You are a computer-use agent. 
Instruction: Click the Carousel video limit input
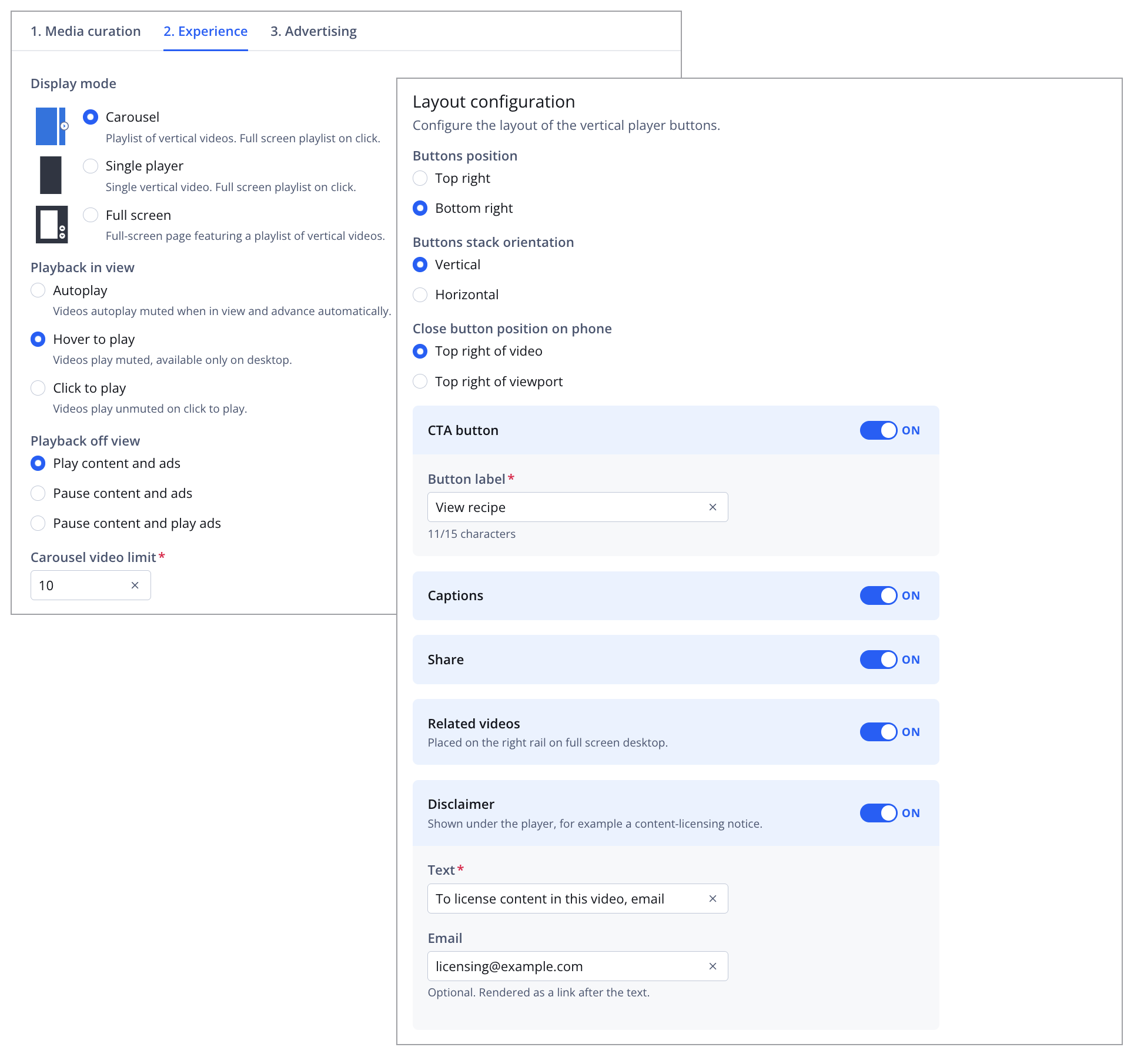91,585
